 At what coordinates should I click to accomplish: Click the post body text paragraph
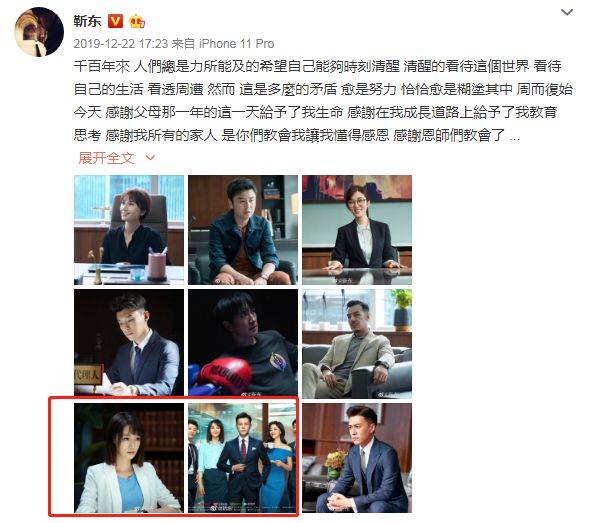pyautogui.click(x=323, y=101)
